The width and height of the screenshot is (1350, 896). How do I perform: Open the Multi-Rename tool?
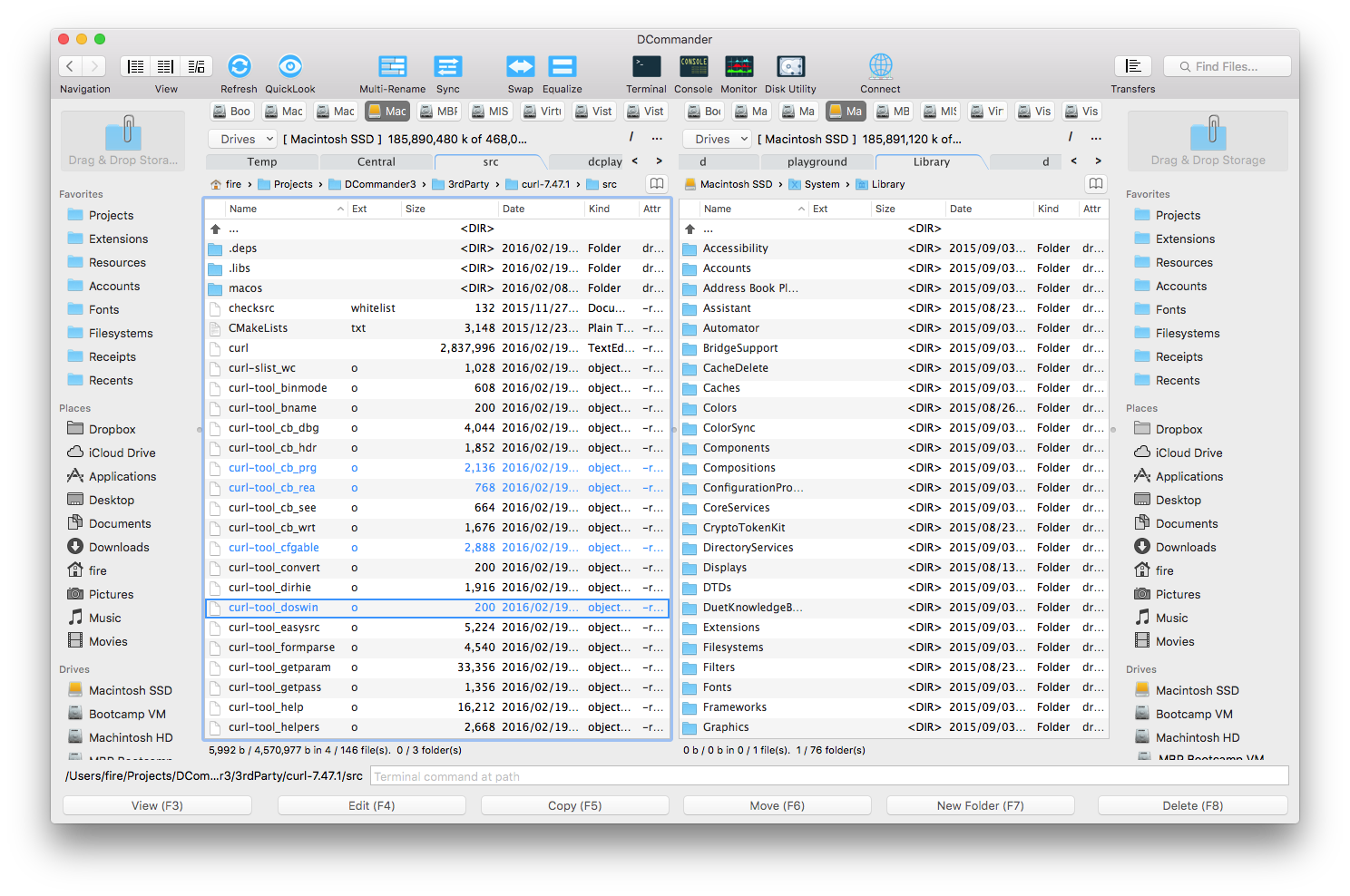point(393,66)
